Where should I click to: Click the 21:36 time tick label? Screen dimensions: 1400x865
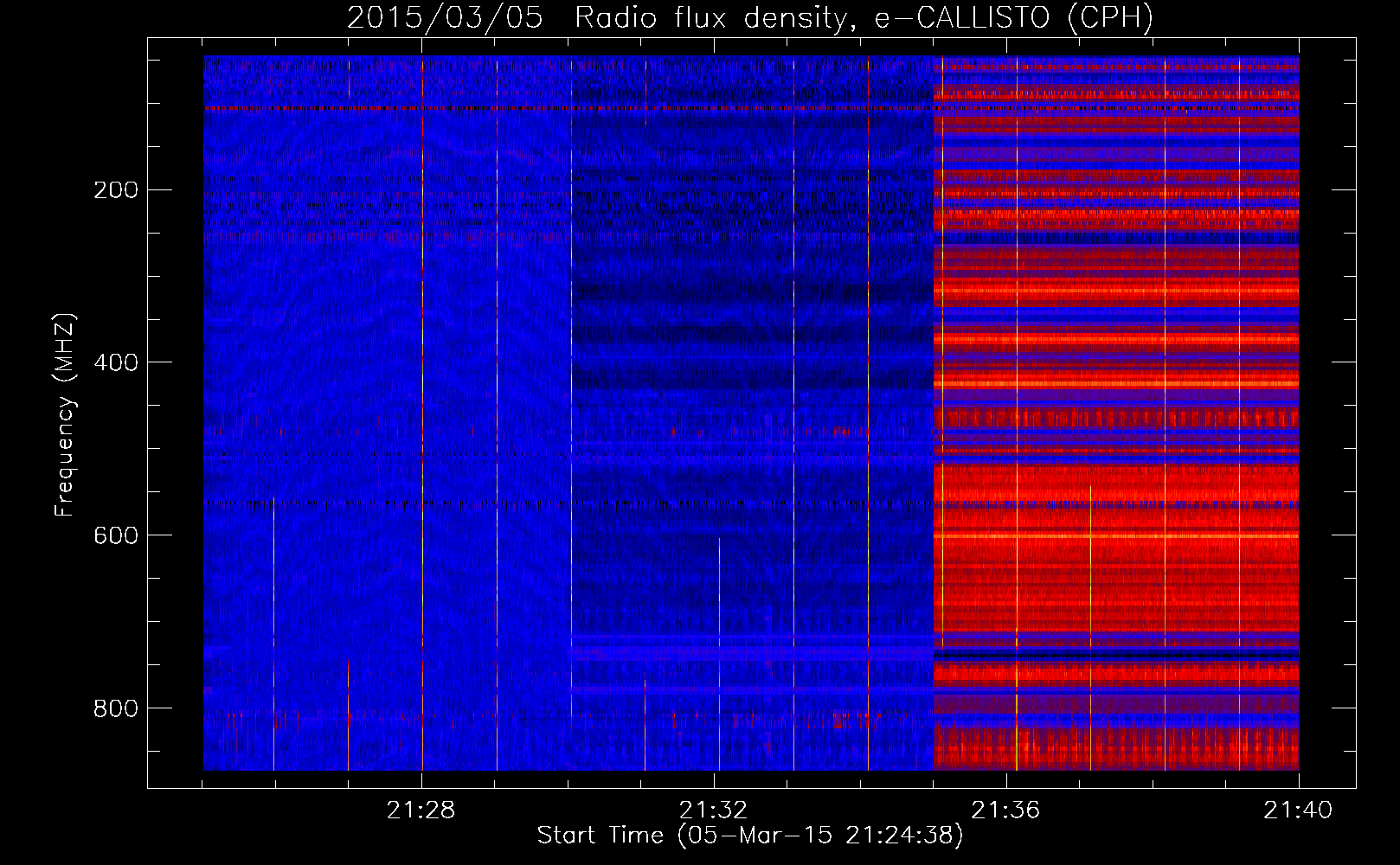click(1005, 811)
